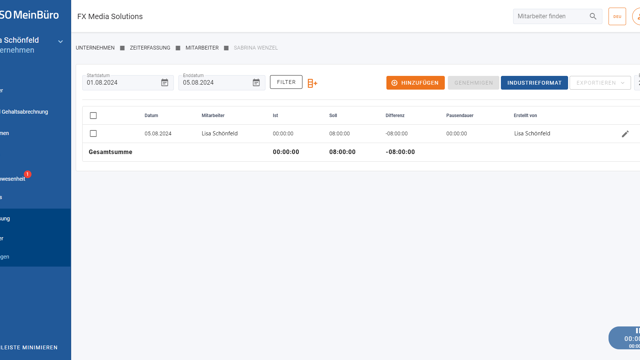Edit the 05.08.2024 time entry with the pencil

625,134
